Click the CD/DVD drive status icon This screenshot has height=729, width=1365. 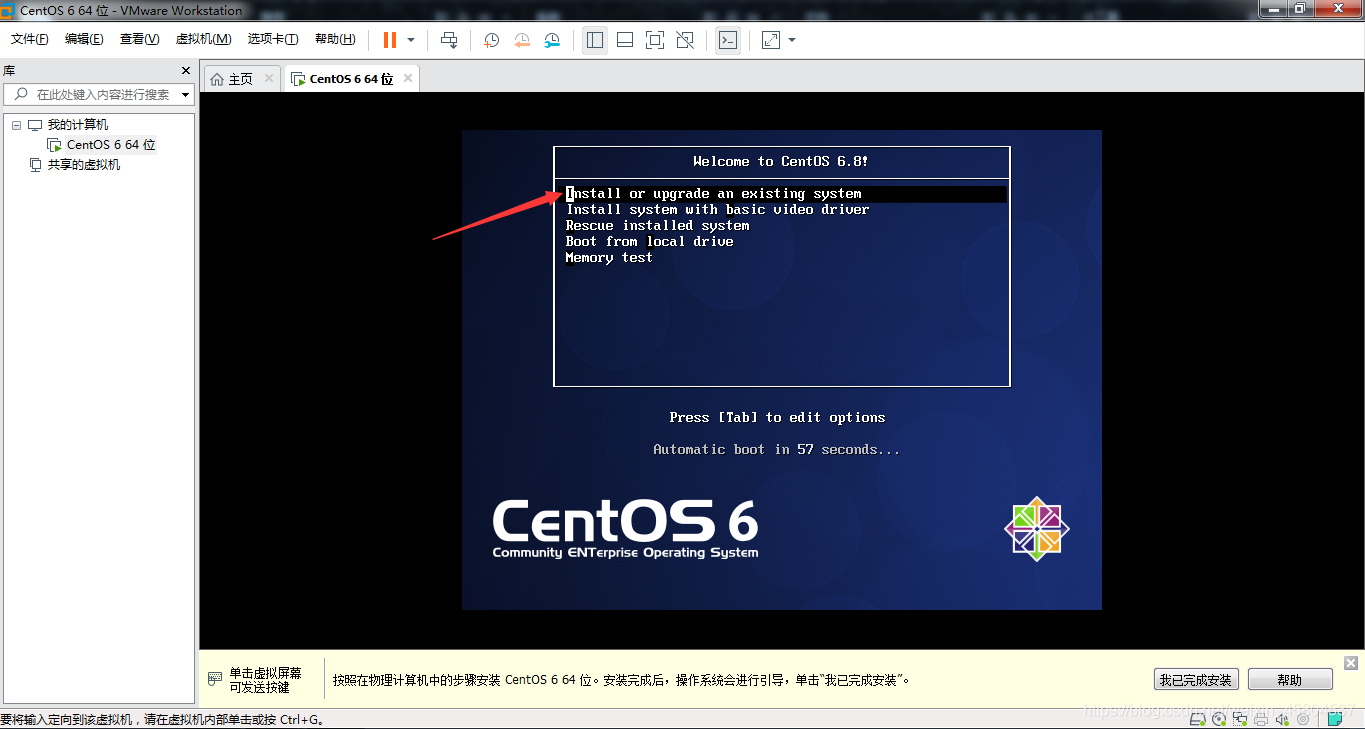(1219, 719)
